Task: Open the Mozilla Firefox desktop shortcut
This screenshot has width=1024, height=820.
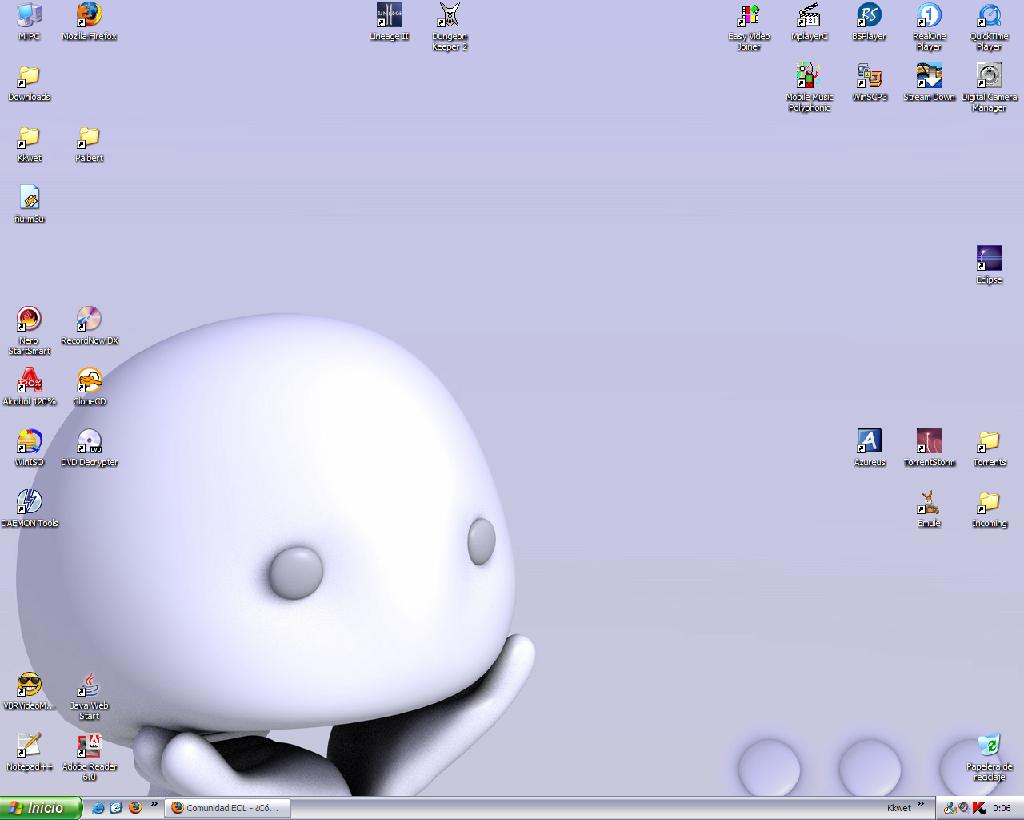Action: click(89, 16)
